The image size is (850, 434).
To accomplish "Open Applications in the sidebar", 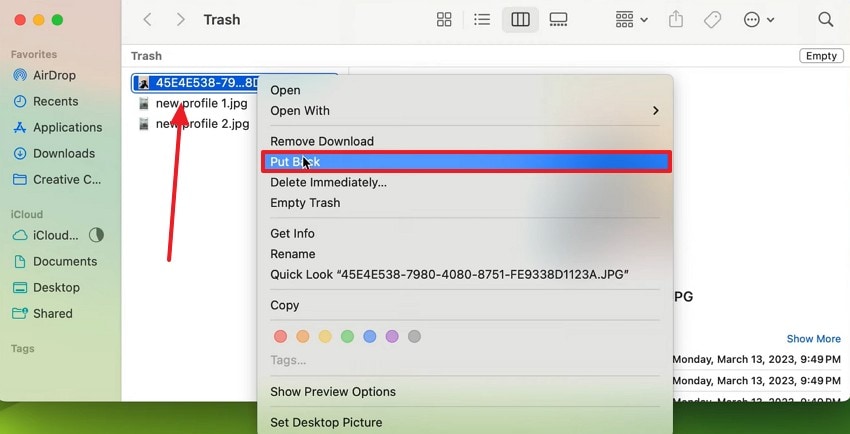I will tap(67, 127).
